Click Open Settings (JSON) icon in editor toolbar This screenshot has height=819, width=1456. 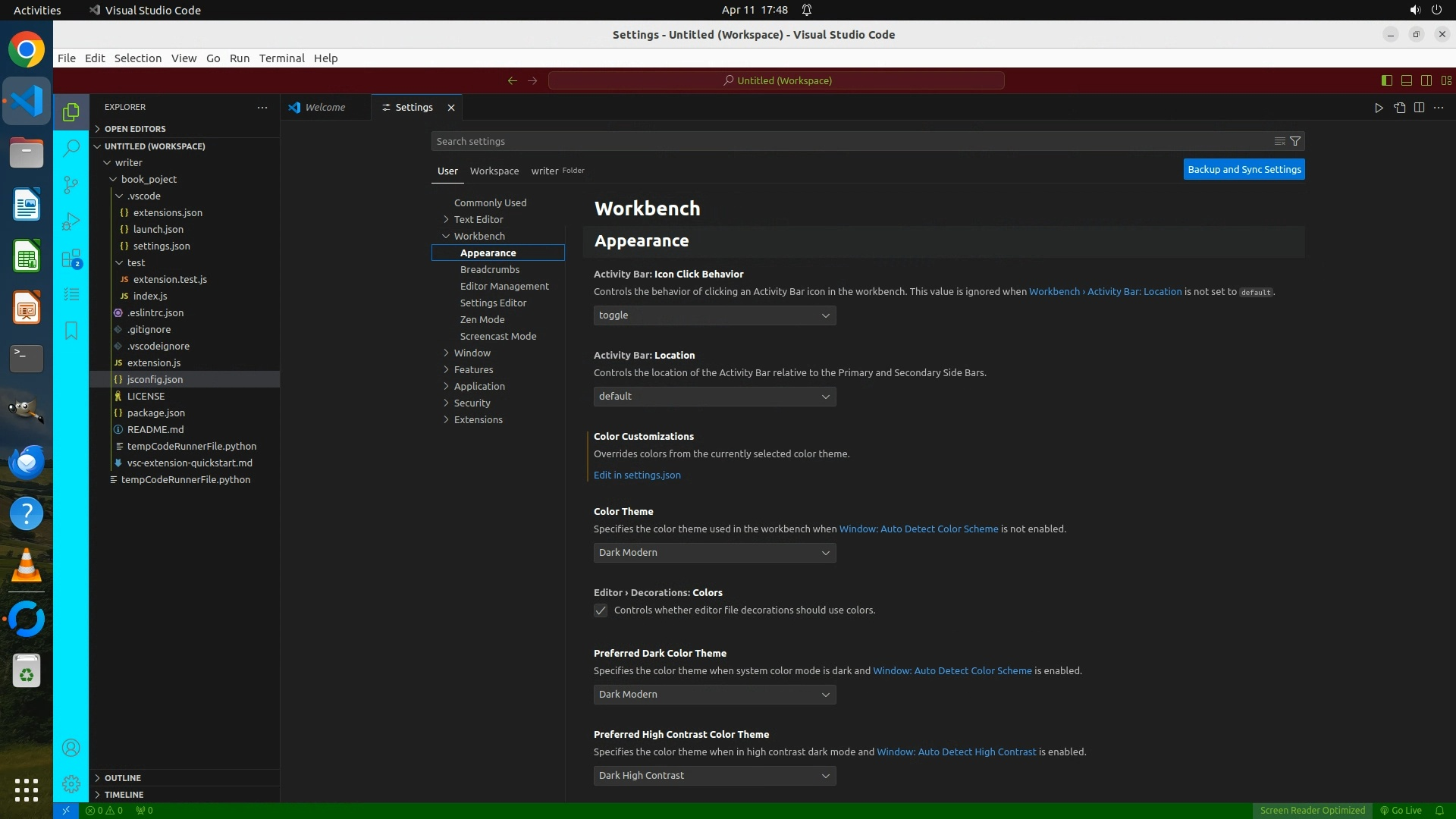click(x=1399, y=108)
